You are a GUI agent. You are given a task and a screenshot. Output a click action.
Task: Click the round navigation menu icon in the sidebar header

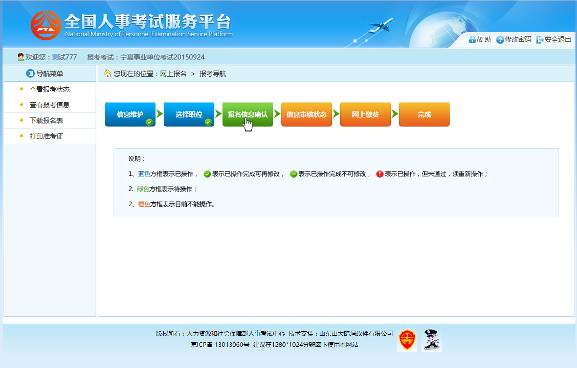[x=30, y=73]
